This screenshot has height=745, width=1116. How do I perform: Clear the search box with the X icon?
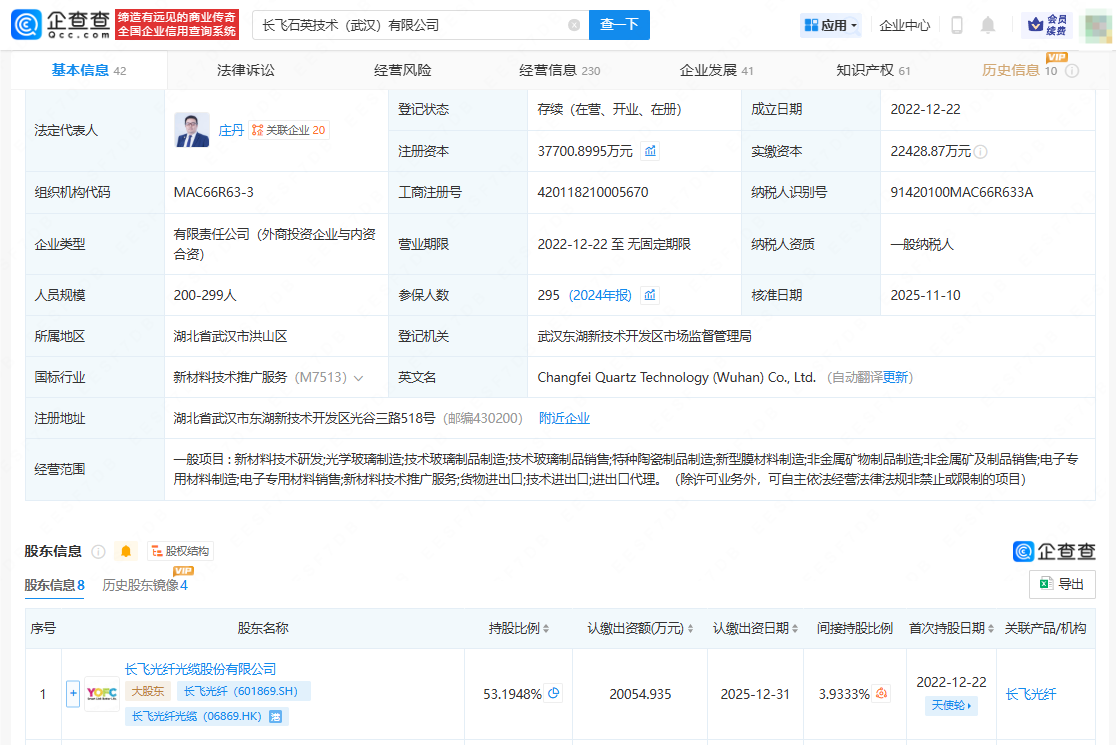574,25
